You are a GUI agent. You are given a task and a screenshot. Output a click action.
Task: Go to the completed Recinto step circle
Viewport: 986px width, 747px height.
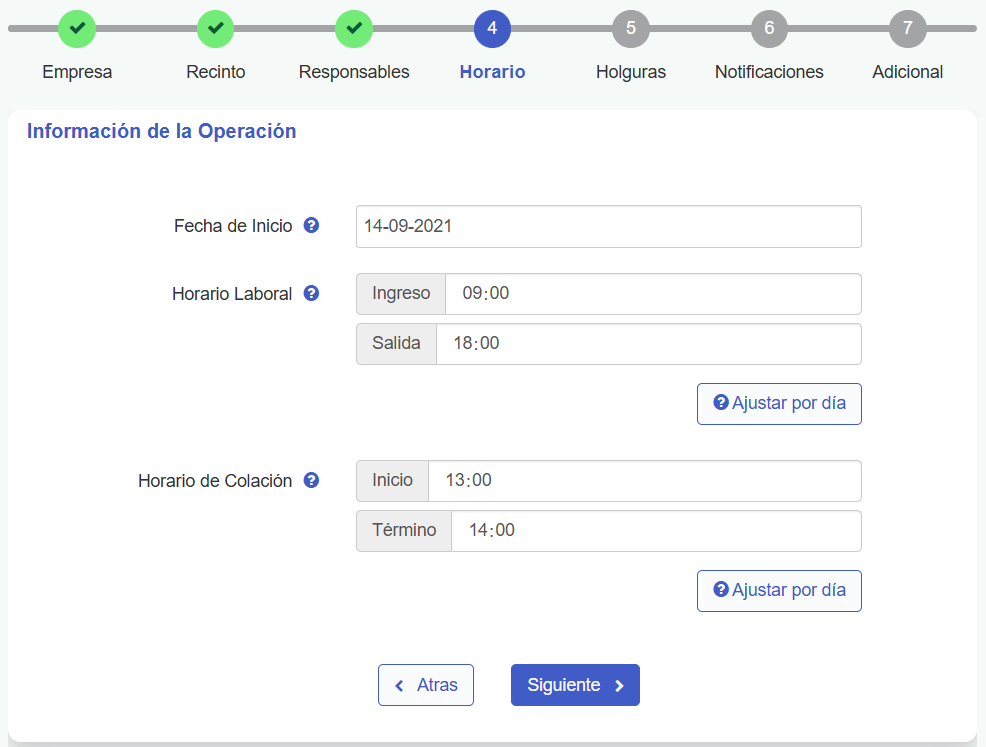coord(215,28)
